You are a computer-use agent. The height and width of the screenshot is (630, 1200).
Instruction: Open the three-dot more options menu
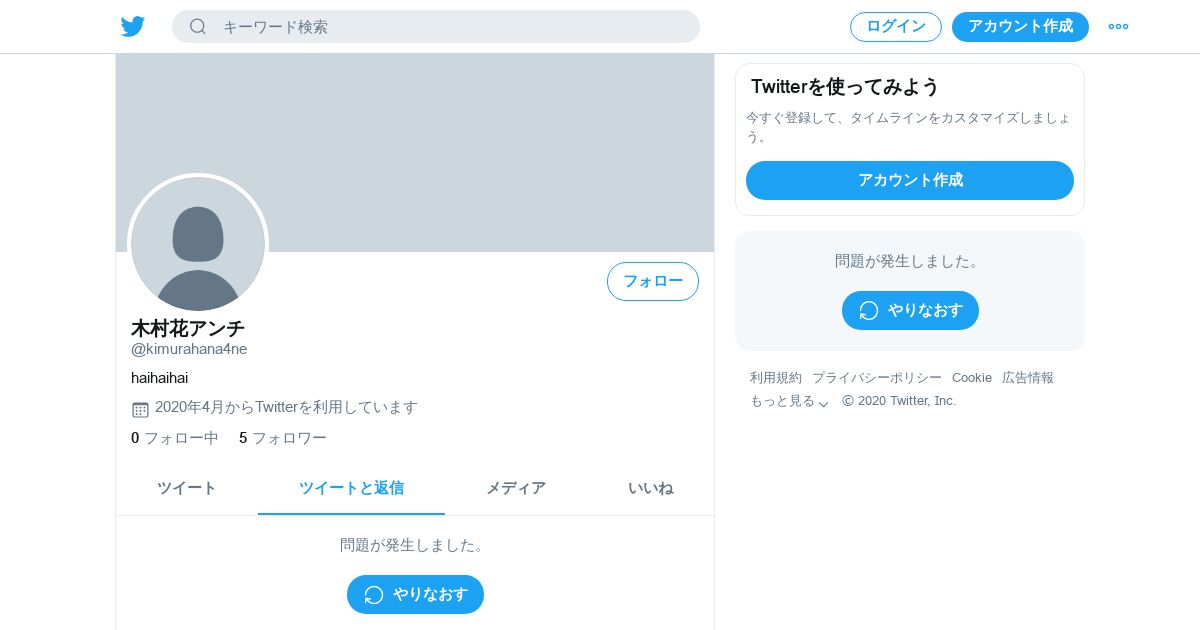pos(1118,27)
